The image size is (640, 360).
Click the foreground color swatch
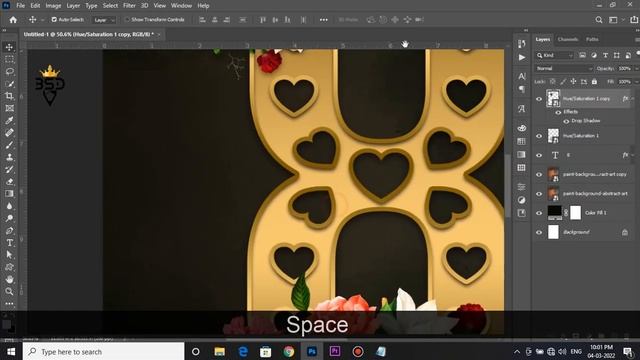(x=7, y=324)
